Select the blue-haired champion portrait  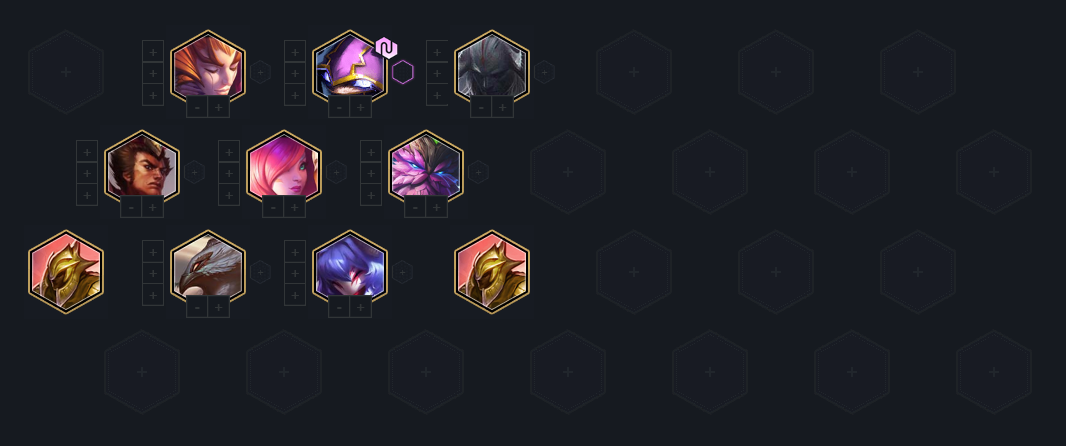click(x=349, y=268)
